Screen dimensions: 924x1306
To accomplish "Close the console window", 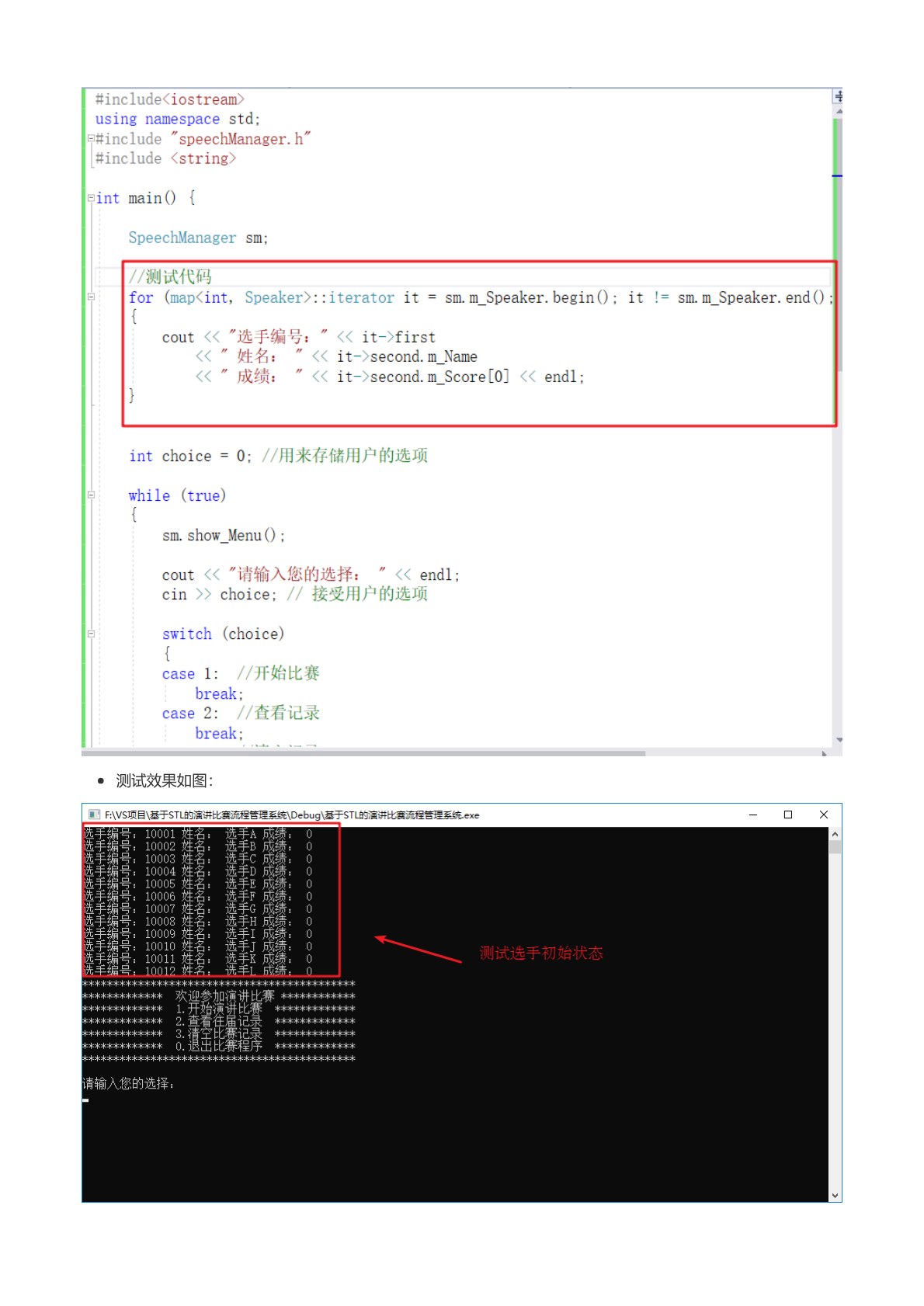I will (824, 815).
